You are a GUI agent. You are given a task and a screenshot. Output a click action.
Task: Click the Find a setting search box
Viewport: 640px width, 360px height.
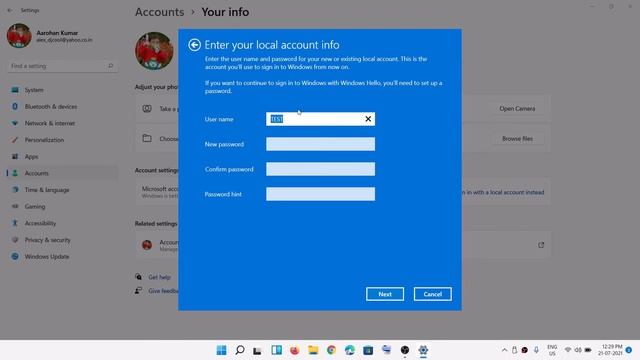(62, 66)
